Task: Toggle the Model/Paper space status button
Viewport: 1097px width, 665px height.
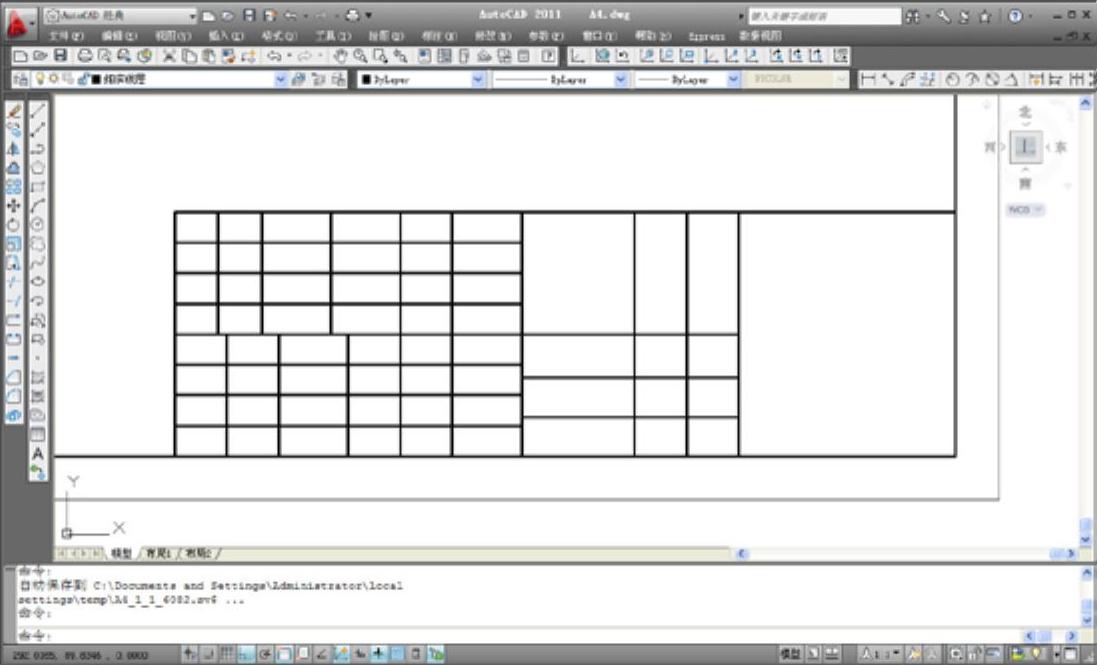Action: (790, 654)
